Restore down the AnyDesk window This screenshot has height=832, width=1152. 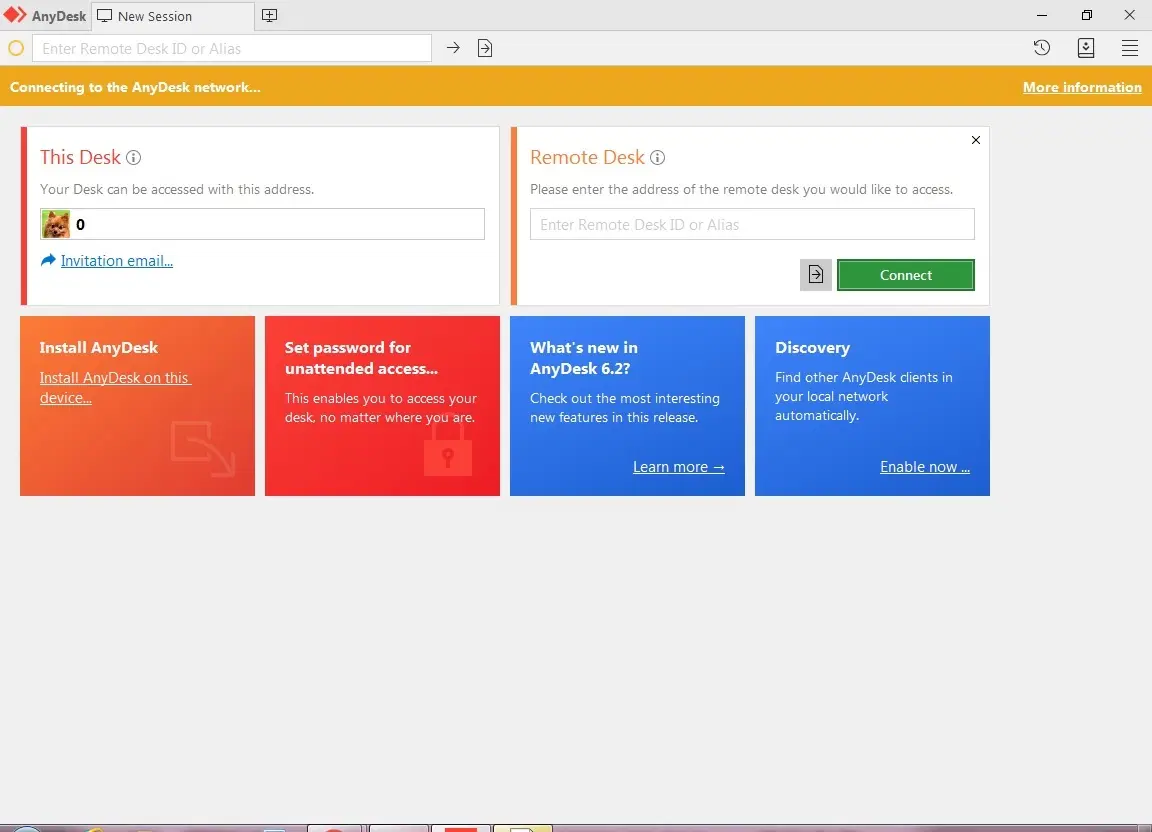point(1087,15)
